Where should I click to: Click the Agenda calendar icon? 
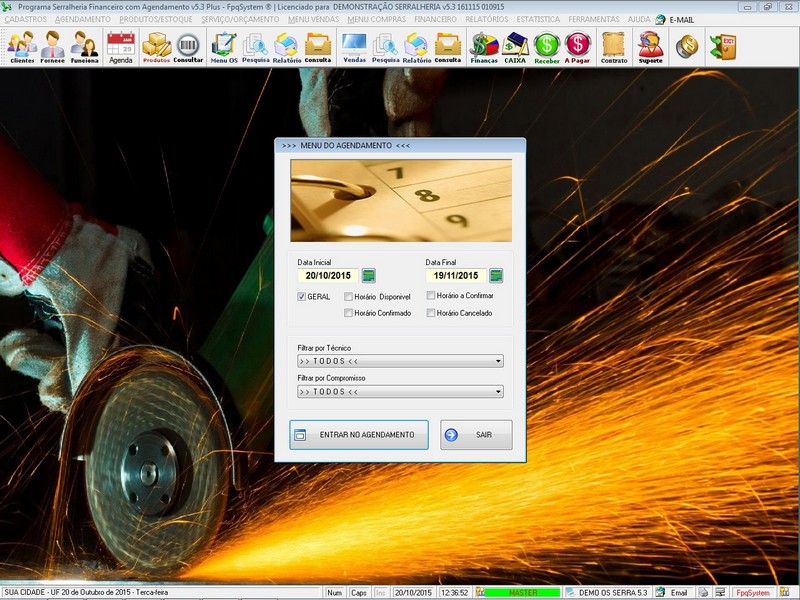[x=120, y=46]
